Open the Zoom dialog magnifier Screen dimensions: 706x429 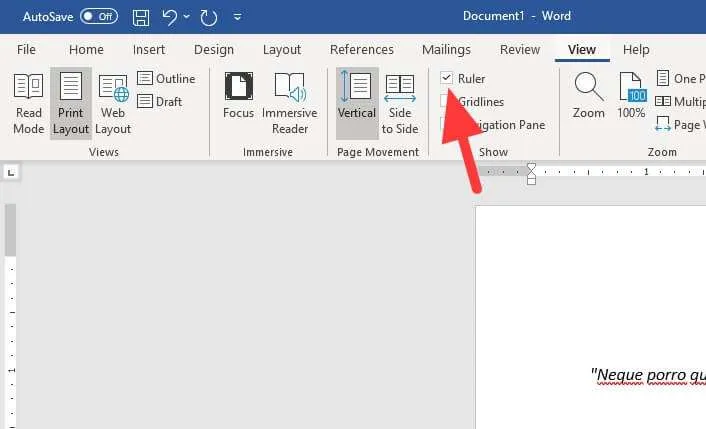click(588, 96)
